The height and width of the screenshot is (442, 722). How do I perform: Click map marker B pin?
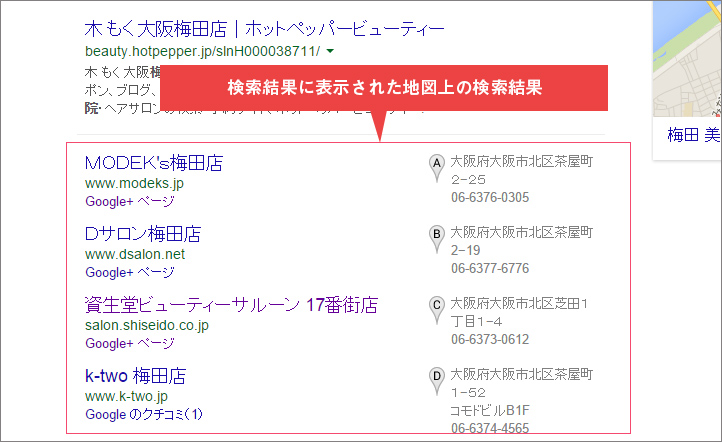click(437, 239)
